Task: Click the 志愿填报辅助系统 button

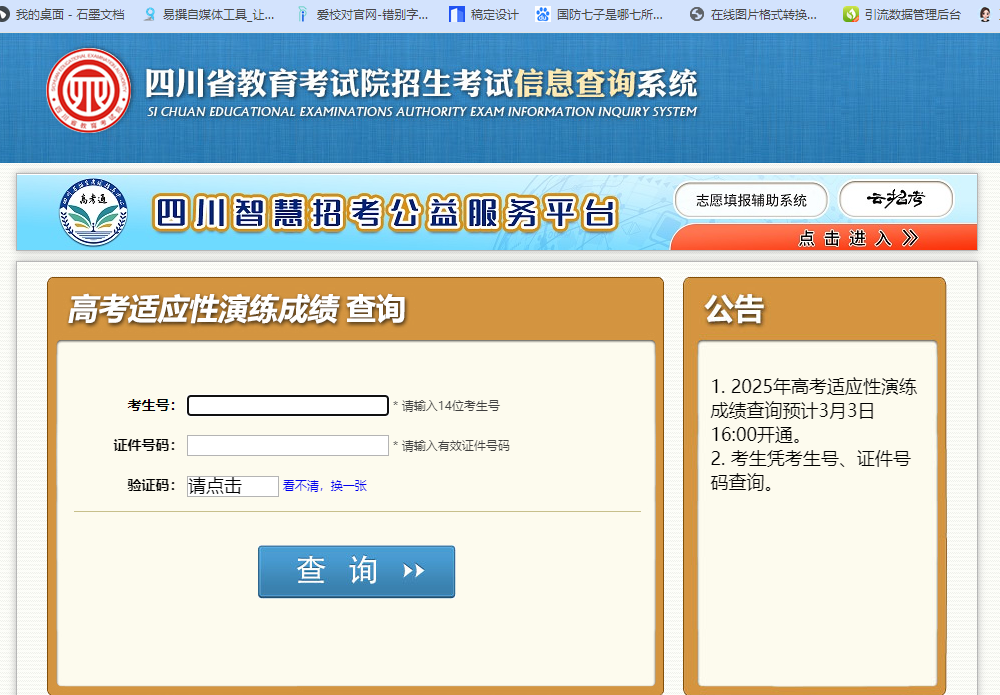Action: point(751,200)
